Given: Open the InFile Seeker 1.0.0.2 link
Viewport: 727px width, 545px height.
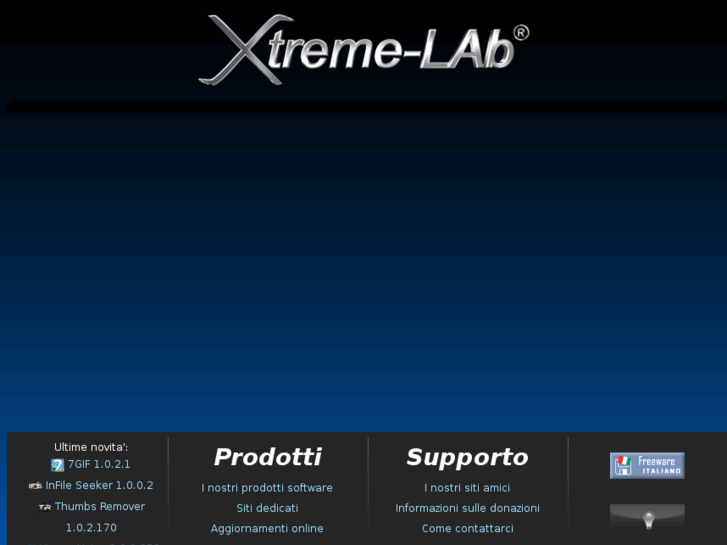Looking at the screenshot, I should tap(99, 485).
